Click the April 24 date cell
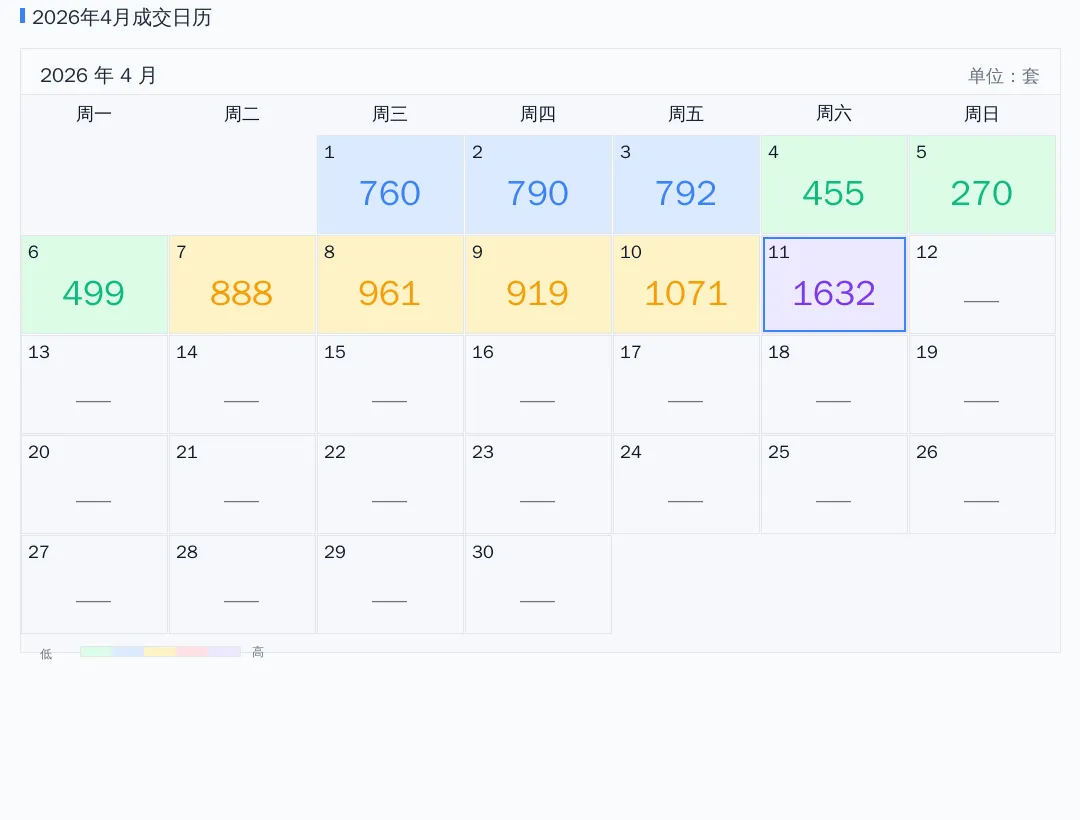This screenshot has height=820, width=1080. point(686,484)
